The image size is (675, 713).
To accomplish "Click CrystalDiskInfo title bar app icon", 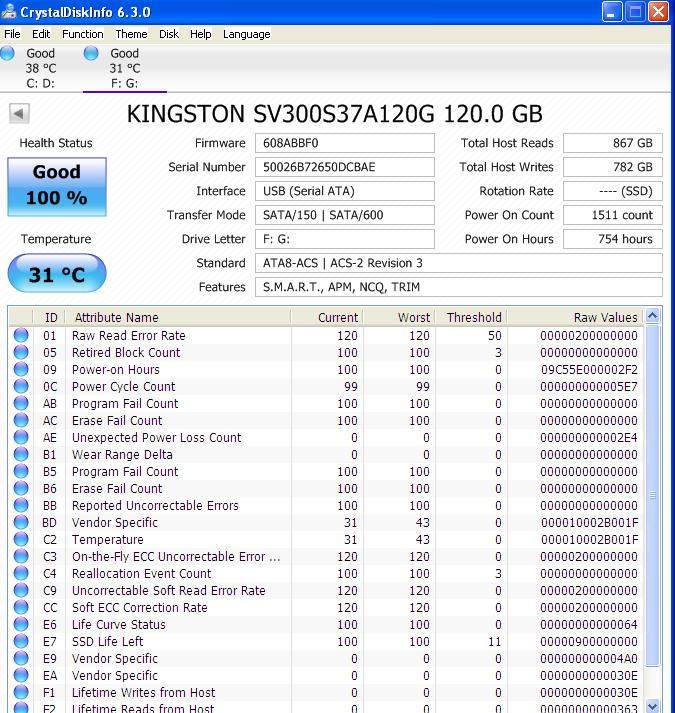I will (x=11, y=12).
